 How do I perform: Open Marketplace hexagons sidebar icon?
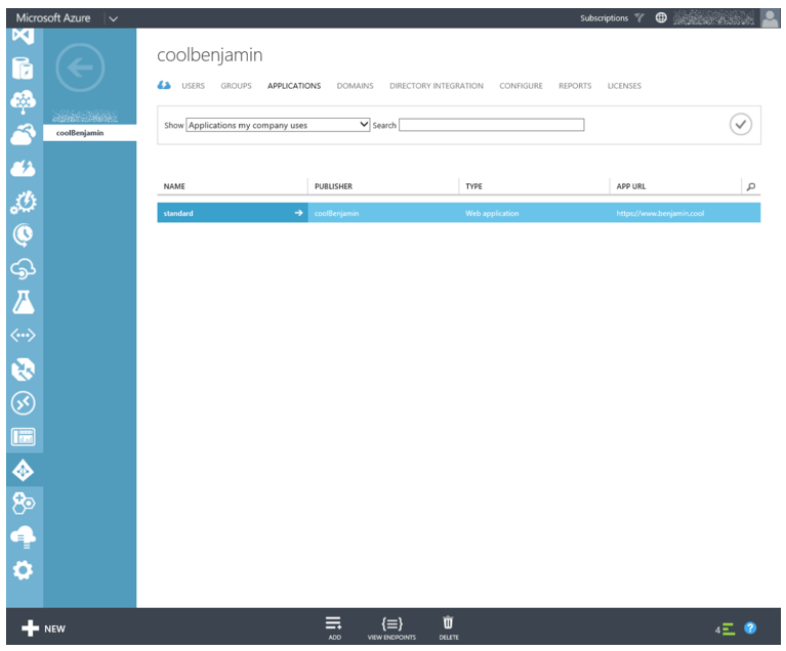pos(23,503)
